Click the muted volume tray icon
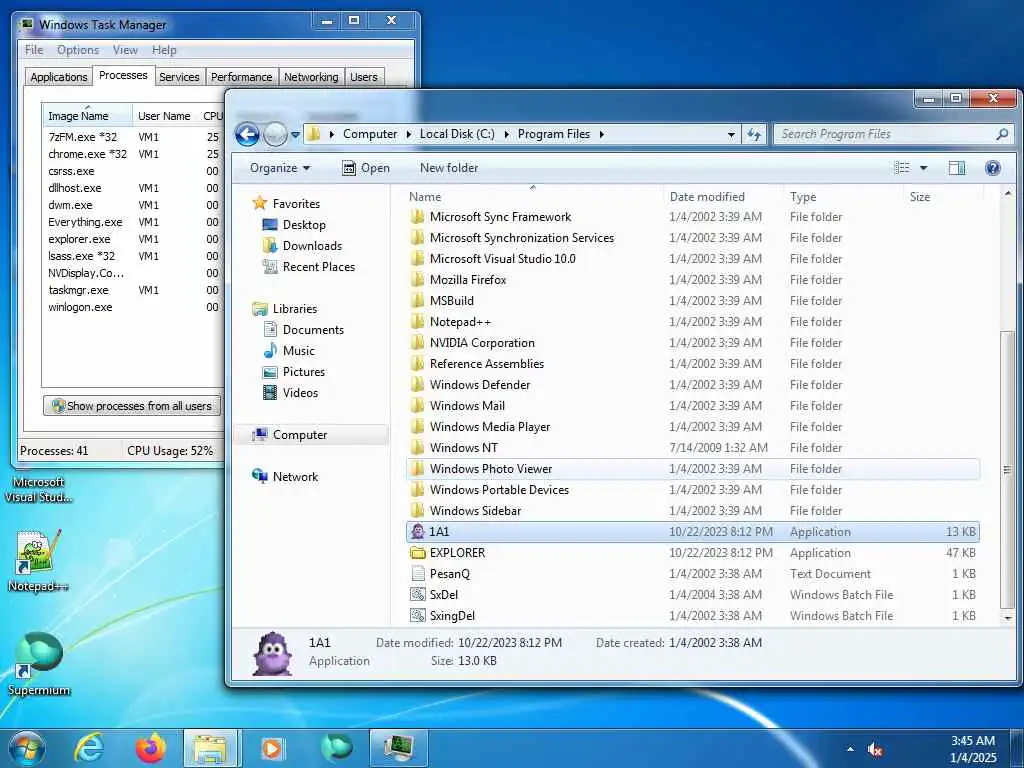 click(874, 750)
